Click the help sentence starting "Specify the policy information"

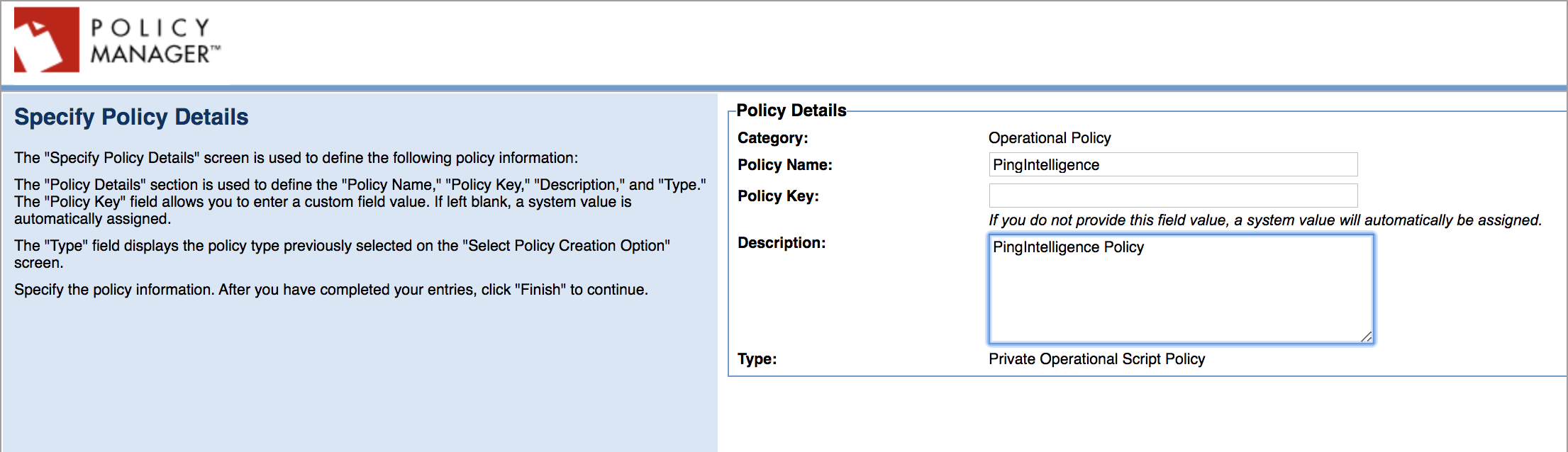[x=330, y=290]
